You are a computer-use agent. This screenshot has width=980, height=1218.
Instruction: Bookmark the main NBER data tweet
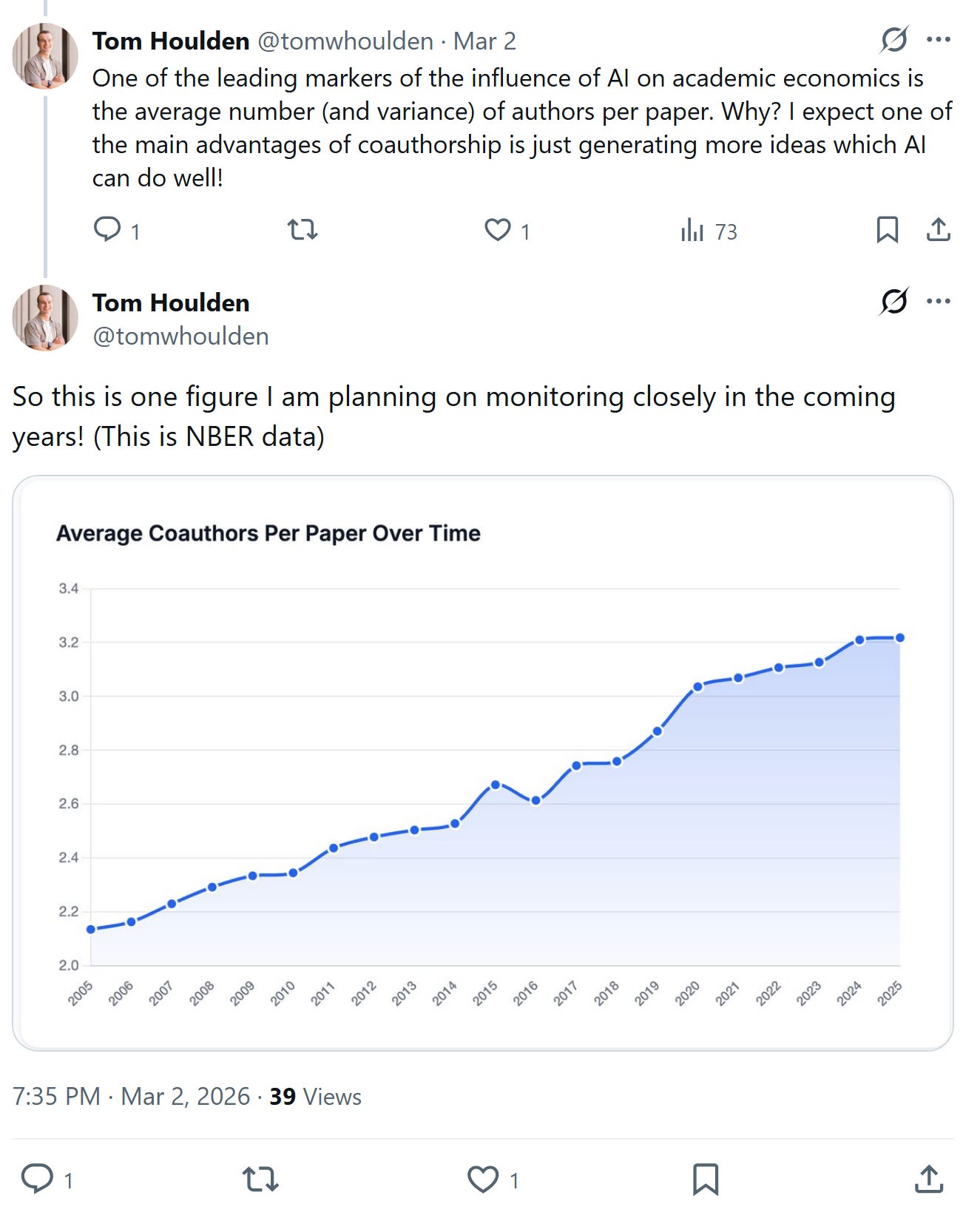(x=705, y=1179)
